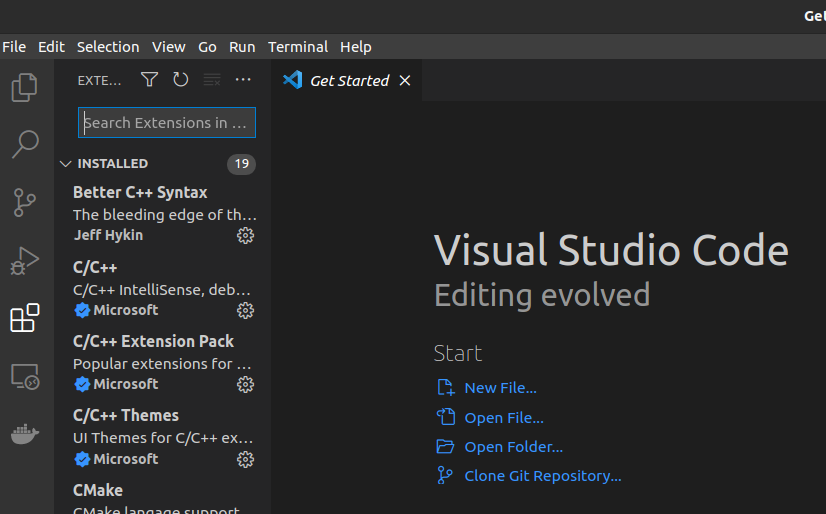Viewport: 826px width, 514px height.
Task: Click the New File... link
Action: (x=500, y=388)
